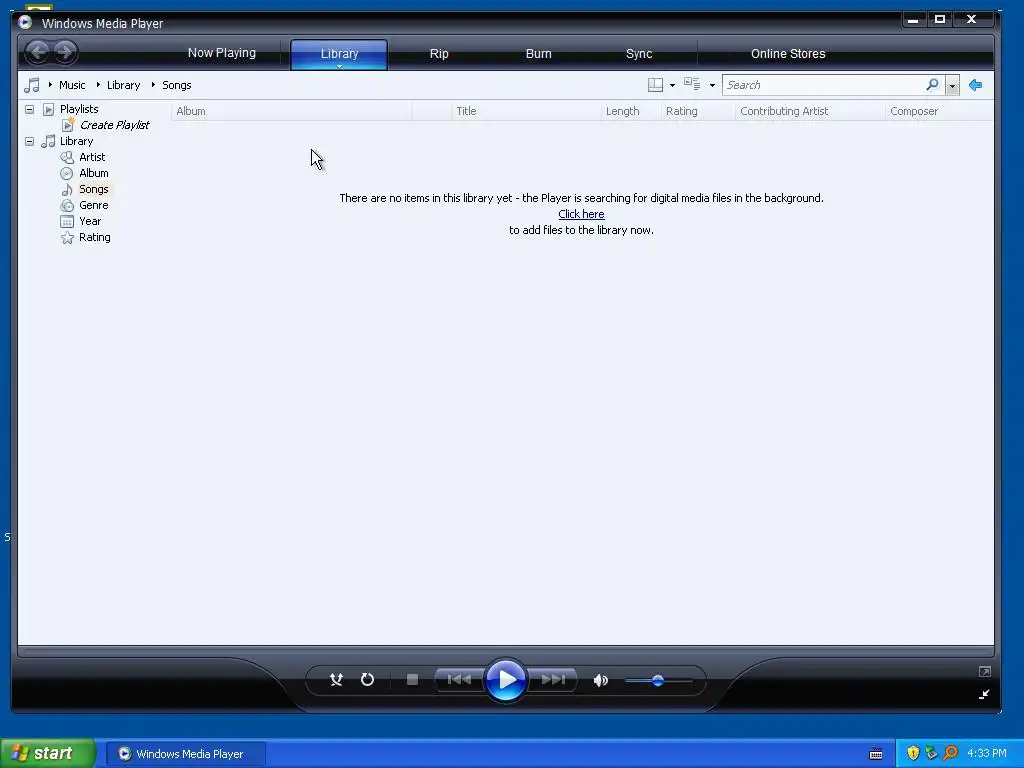
Task: Switch to the Library tab
Action: [339, 54]
